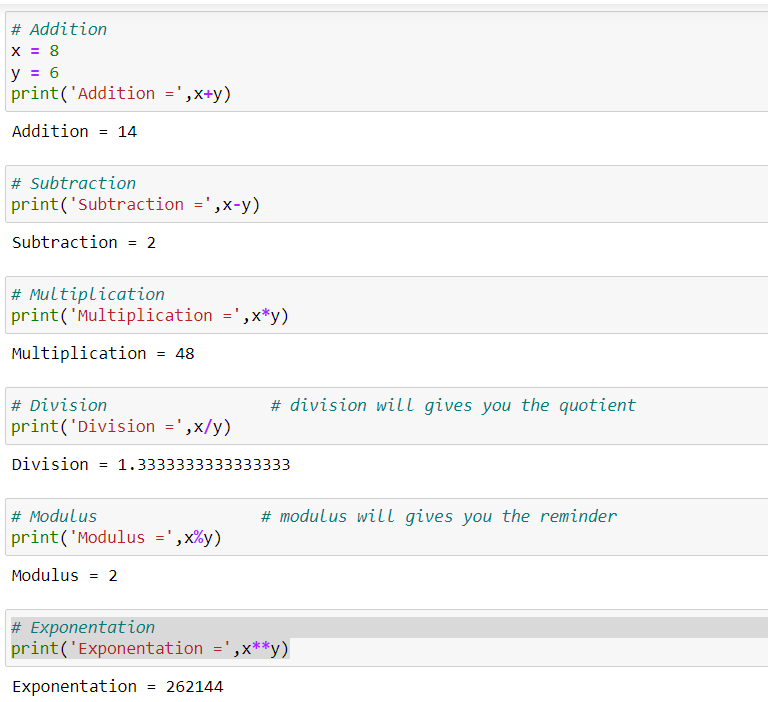Click the print('Addition =',x+y) line

121,94
